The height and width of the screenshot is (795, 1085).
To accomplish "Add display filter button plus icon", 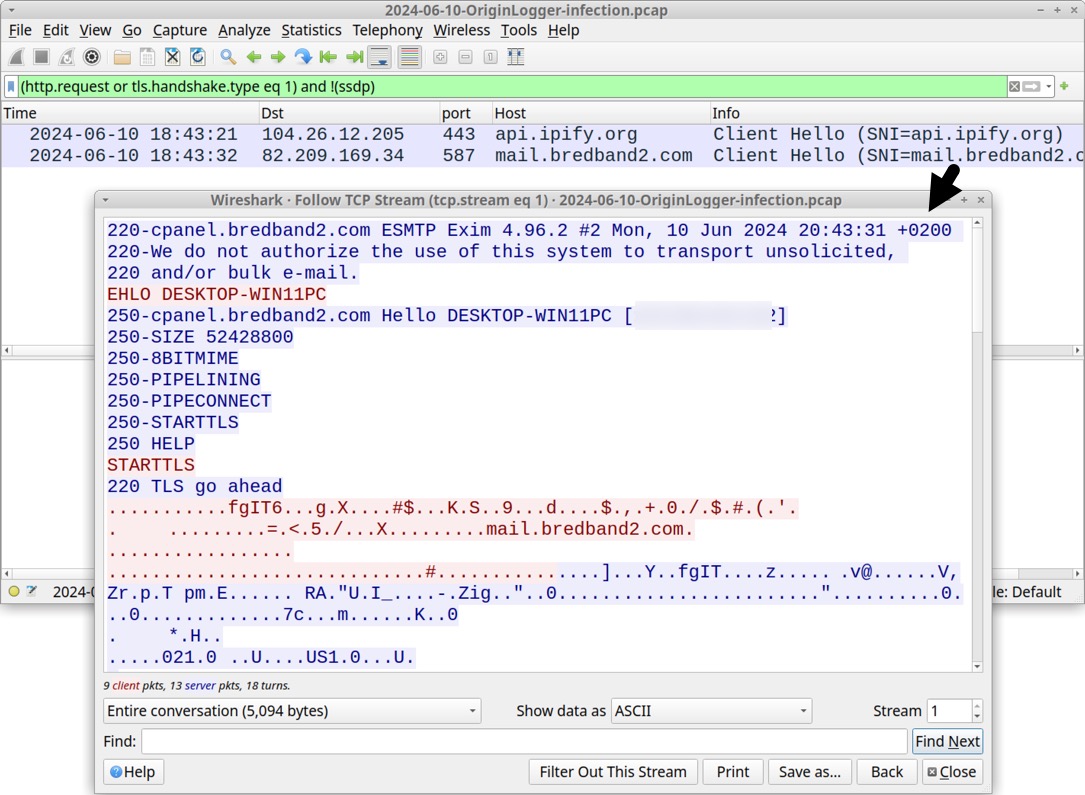I will 1064,86.
